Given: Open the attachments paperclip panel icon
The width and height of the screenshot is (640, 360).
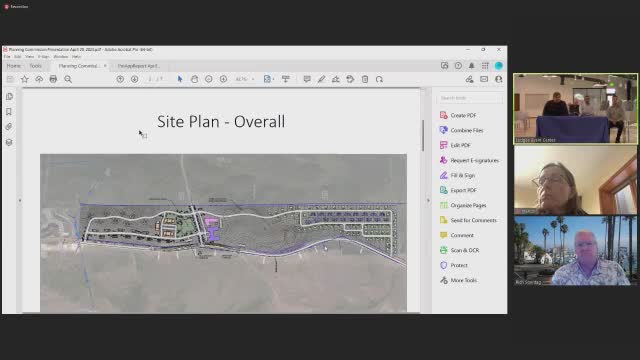Looking at the screenshot, I should click(9, 127).
